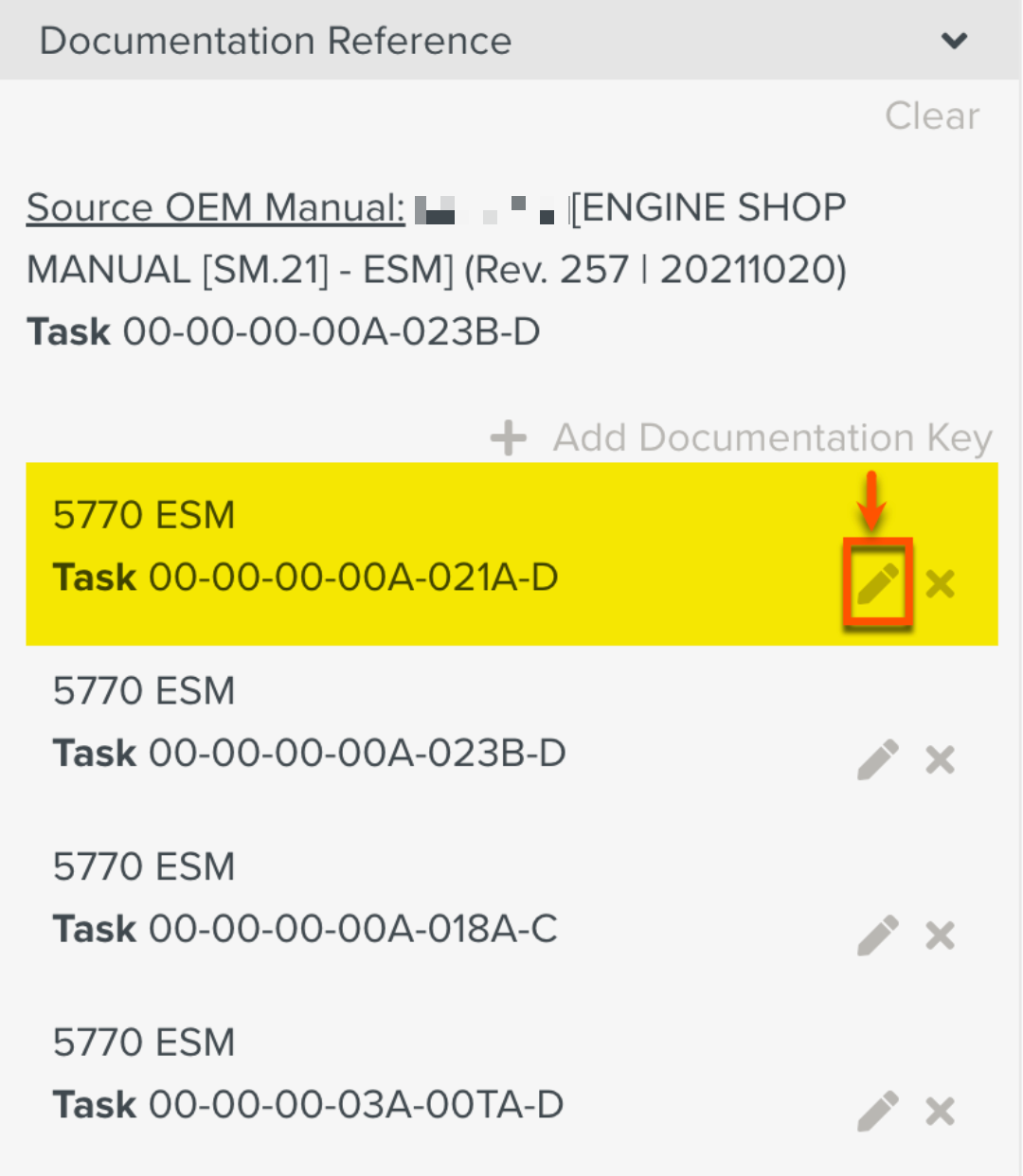1023x1176 pixels.
Task: Edit the highlighted 021A-D key with pencil
Action: pos(878,583)
